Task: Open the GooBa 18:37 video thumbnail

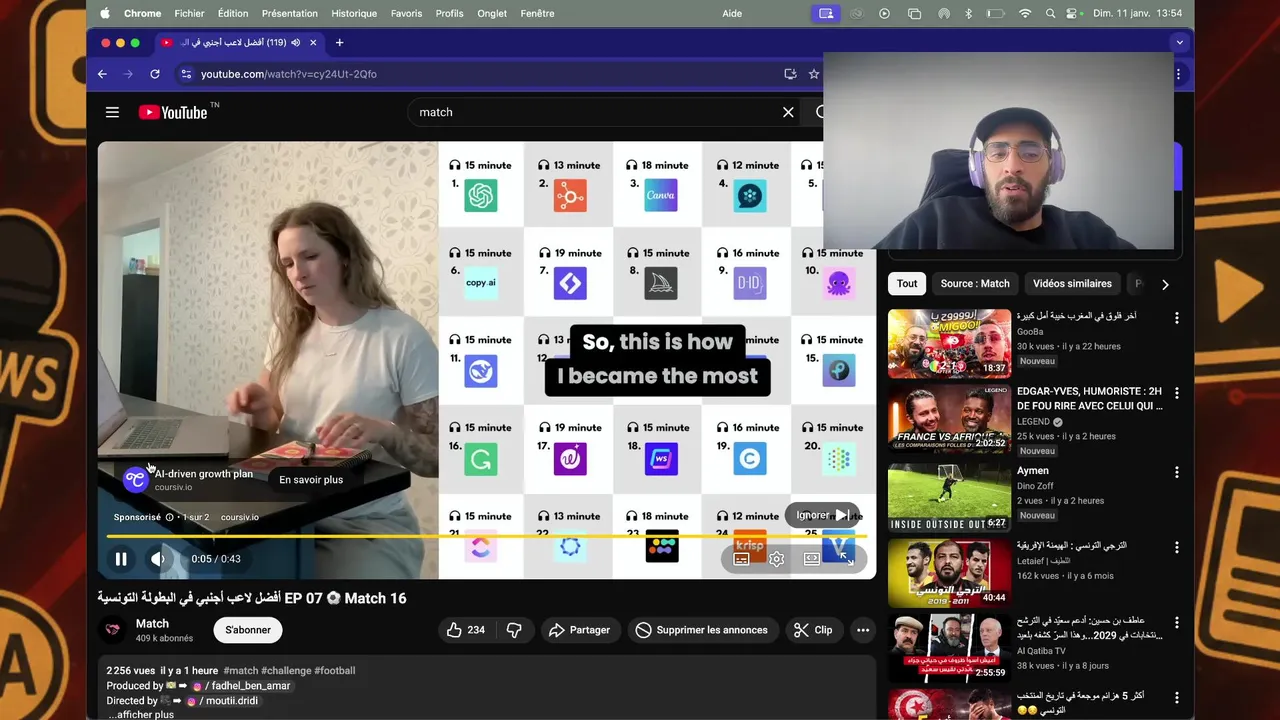Action: (x=949, y=343)
